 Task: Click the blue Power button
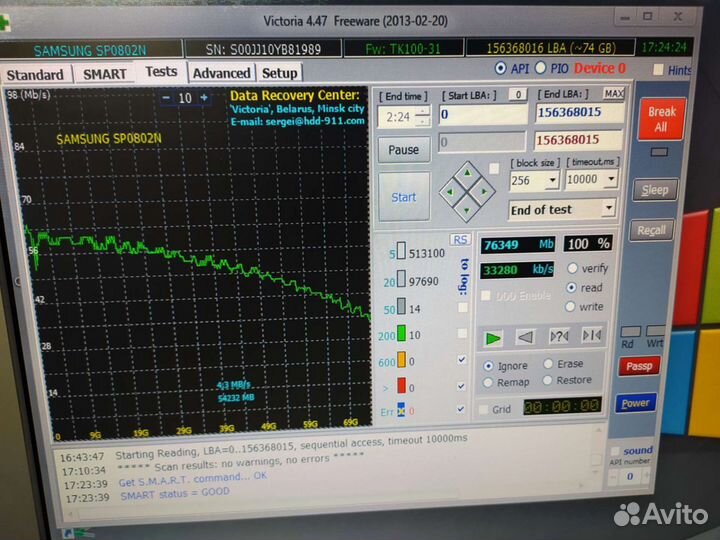pos(636,403)
